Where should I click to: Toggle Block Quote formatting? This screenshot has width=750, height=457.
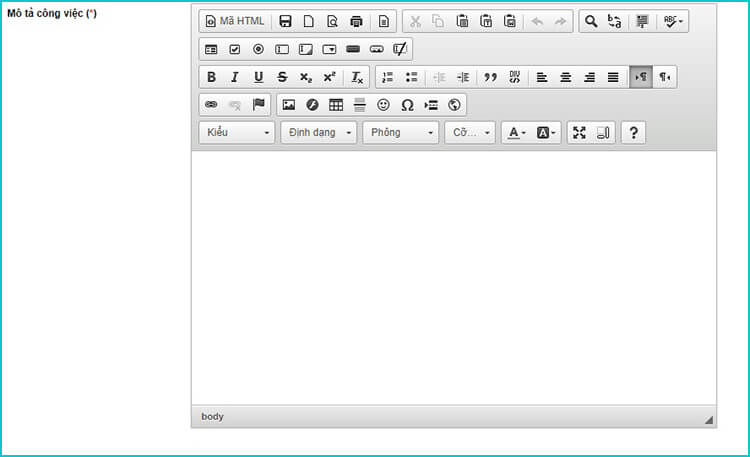click(x=490, y=77)
